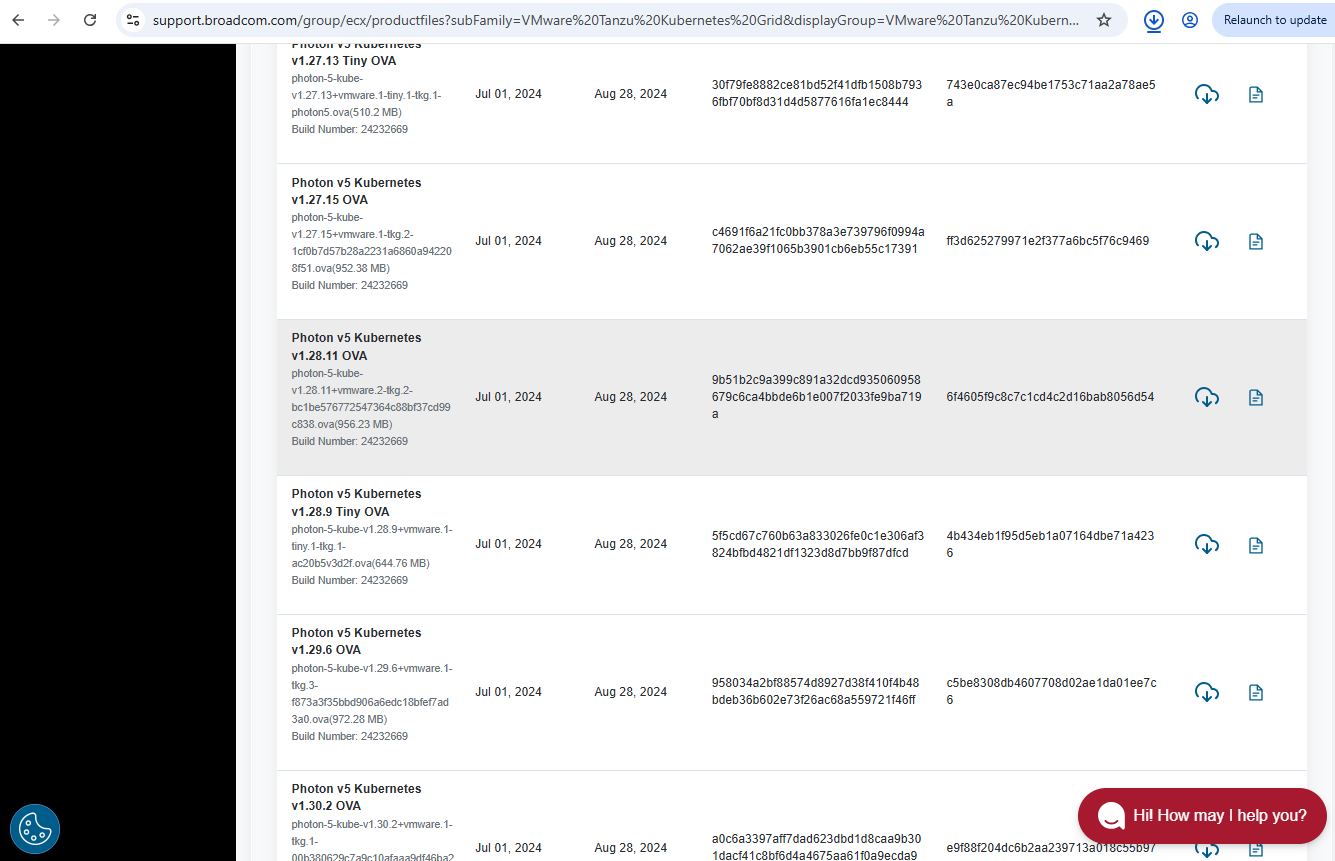
Task: Select 'Photon v5 Kubernetes v1.28.11 OVA' title
Action: coord(356,347)
